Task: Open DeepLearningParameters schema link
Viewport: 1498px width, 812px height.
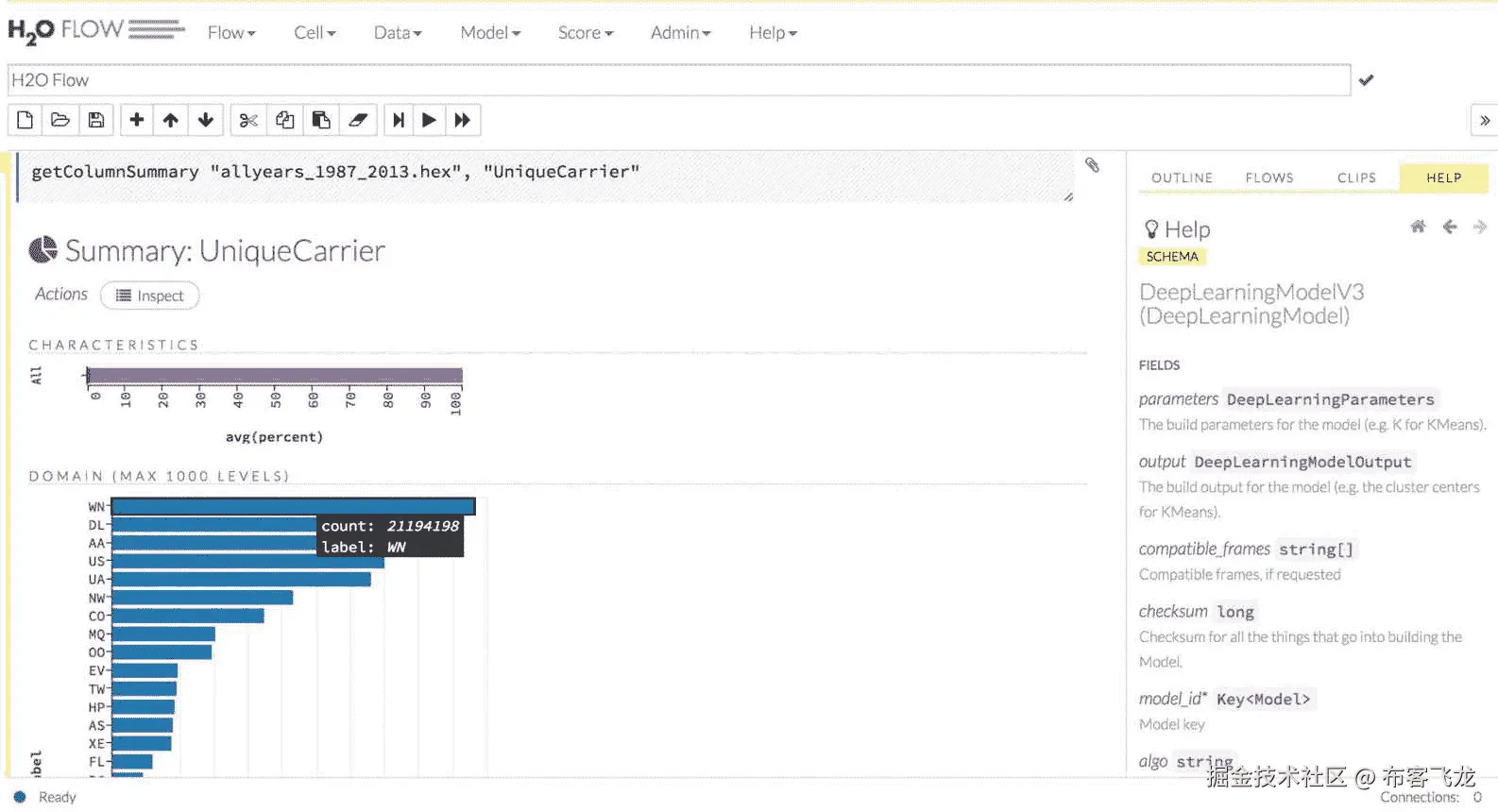Action: point(1330,399)
